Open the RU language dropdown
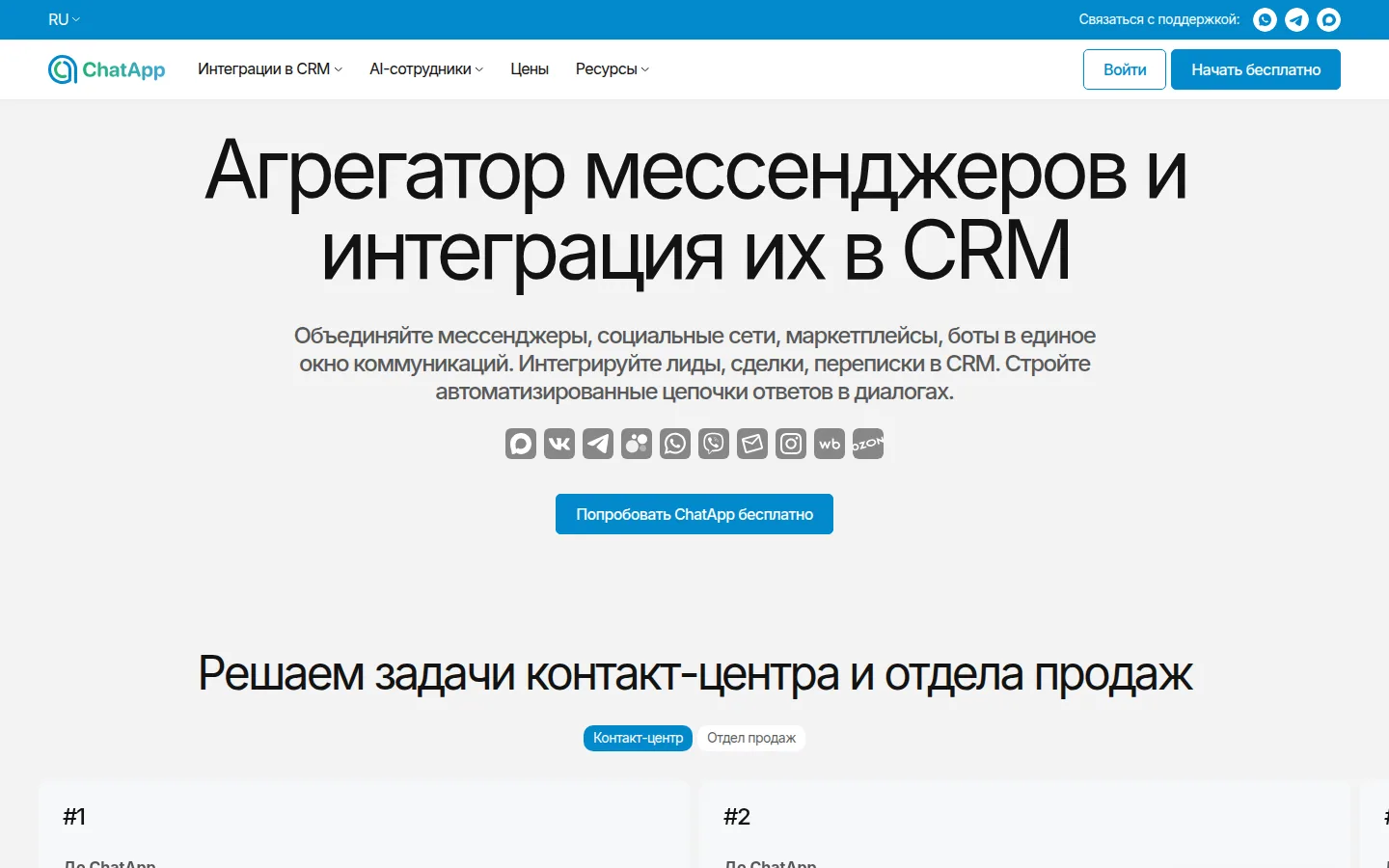 tap(64, 19)
